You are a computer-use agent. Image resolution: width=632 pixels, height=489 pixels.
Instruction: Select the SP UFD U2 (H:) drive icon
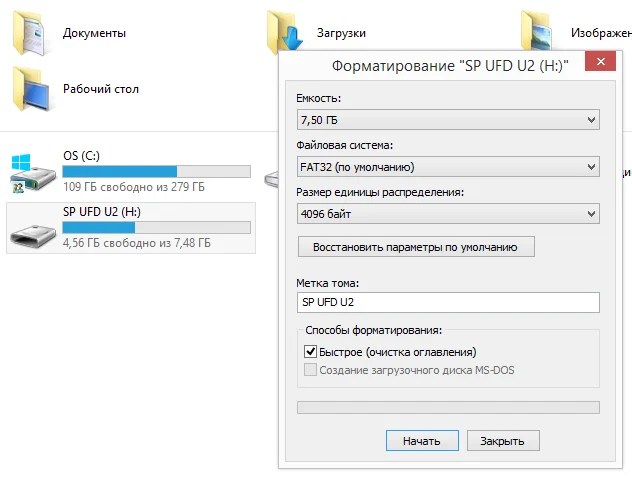[33, 235]
